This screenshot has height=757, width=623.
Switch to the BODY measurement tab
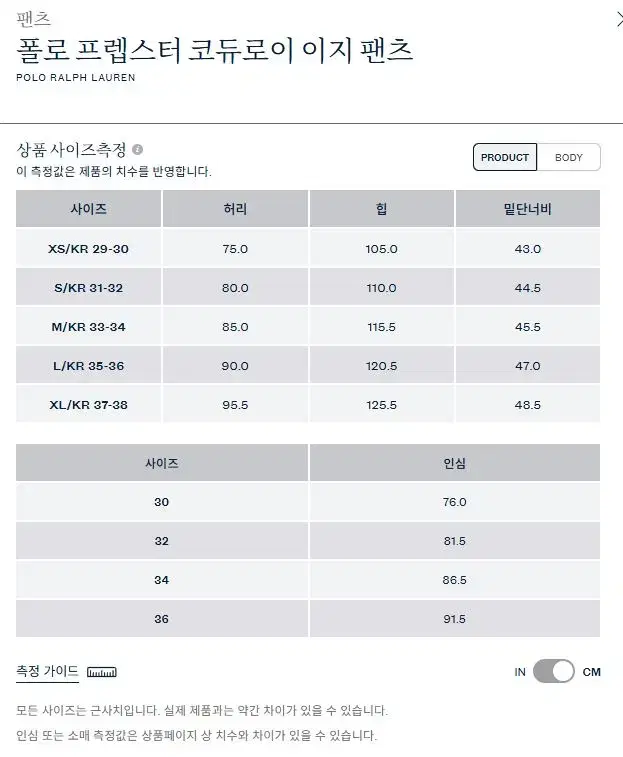(568, 157)
